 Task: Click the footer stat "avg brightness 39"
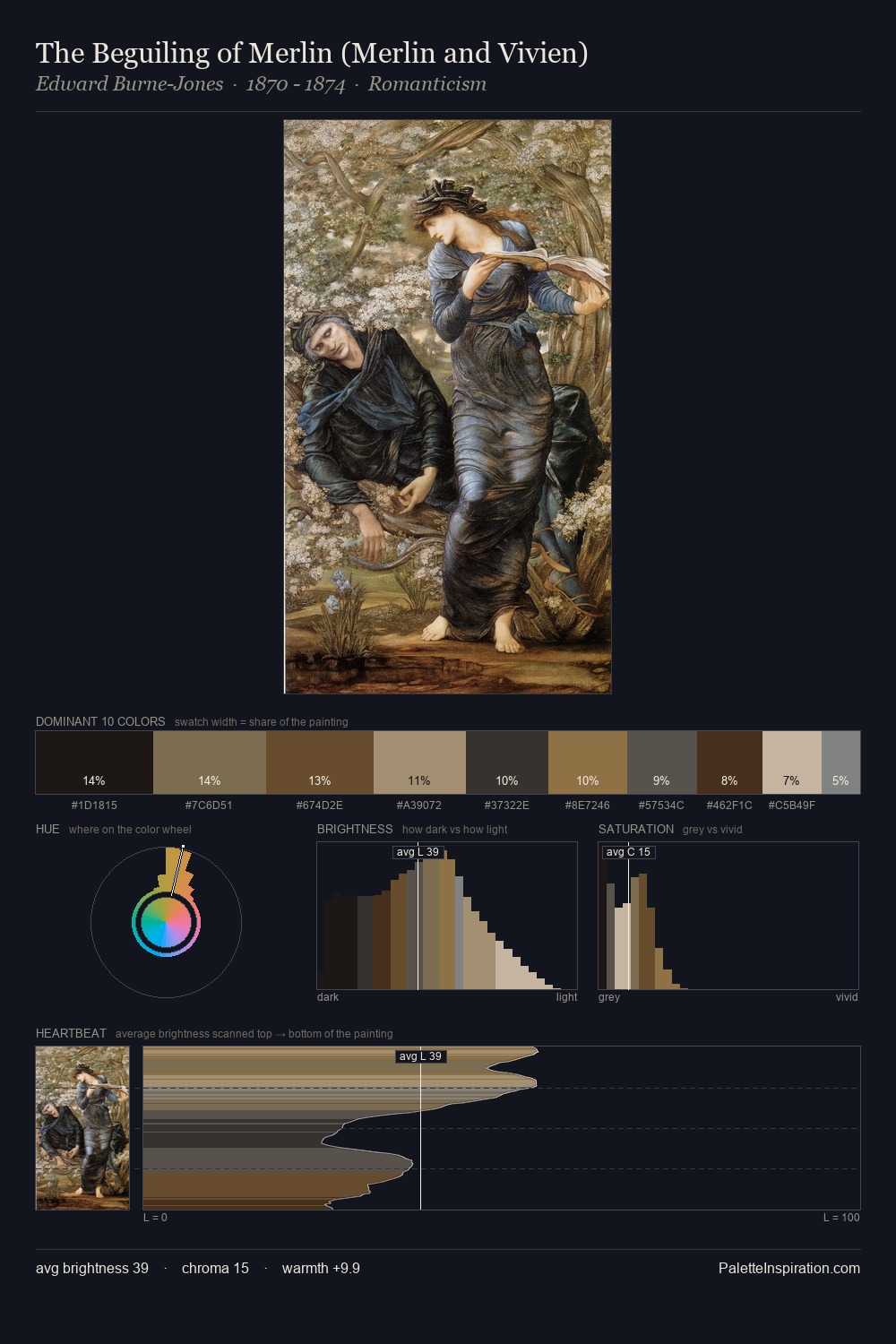click(92, 1269)
